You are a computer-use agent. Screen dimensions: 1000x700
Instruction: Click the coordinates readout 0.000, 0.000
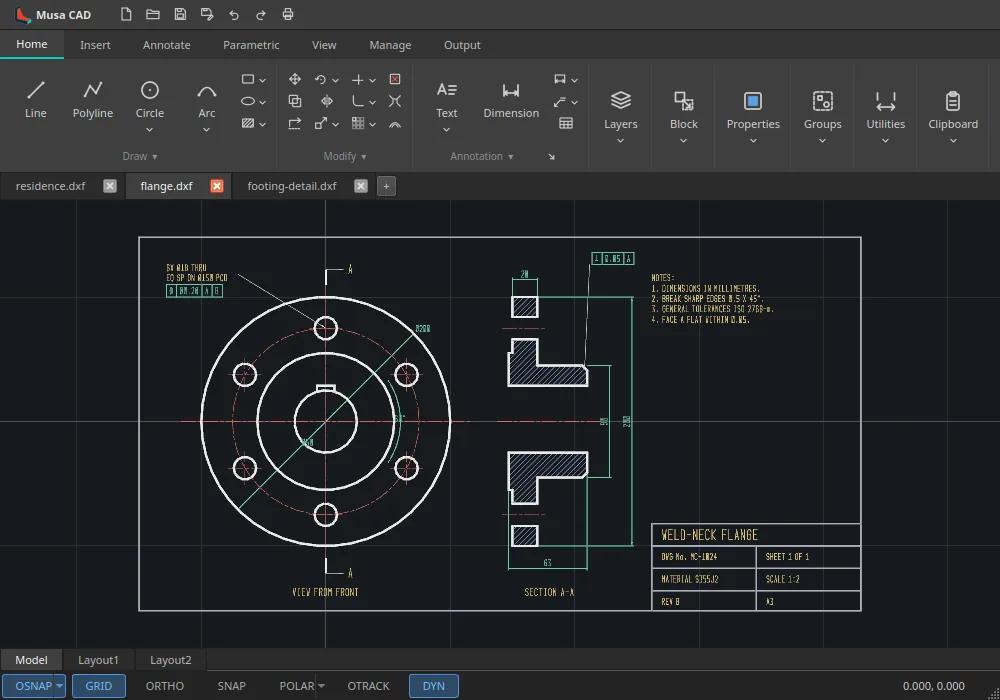934,686
